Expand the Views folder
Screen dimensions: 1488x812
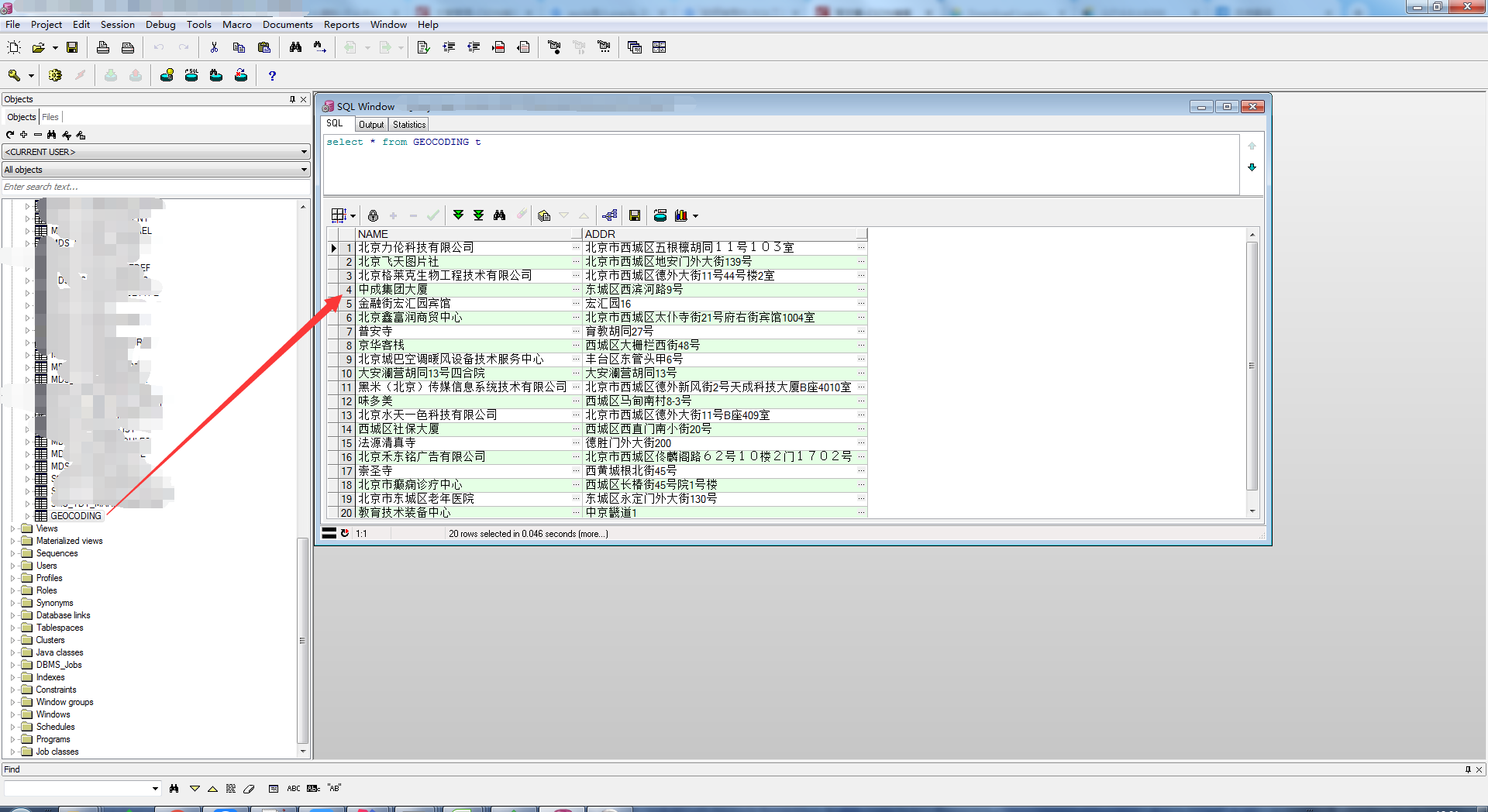[12, 528]
